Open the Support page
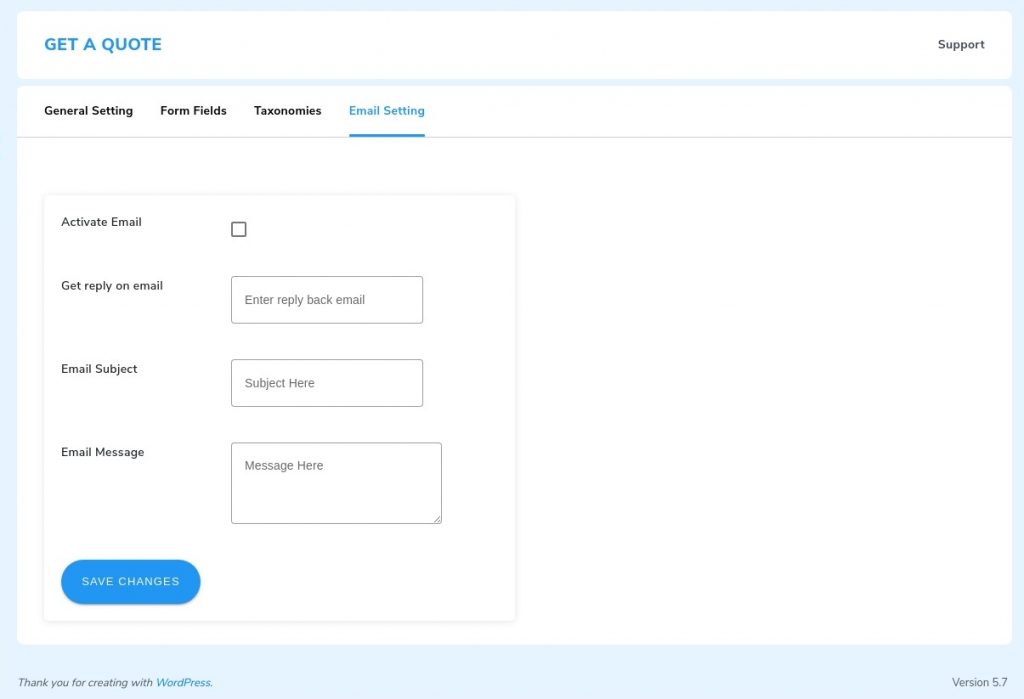The height and width of the screenshot is (699, 1024). [960, 44]
